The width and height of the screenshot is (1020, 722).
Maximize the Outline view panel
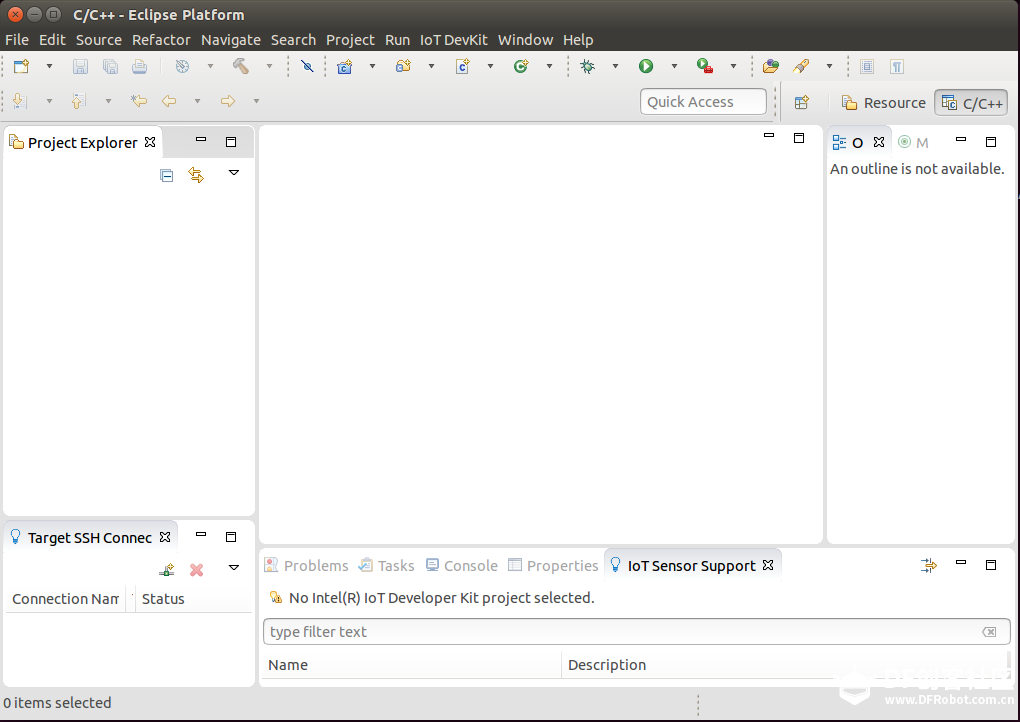click(x=991, y=142)
